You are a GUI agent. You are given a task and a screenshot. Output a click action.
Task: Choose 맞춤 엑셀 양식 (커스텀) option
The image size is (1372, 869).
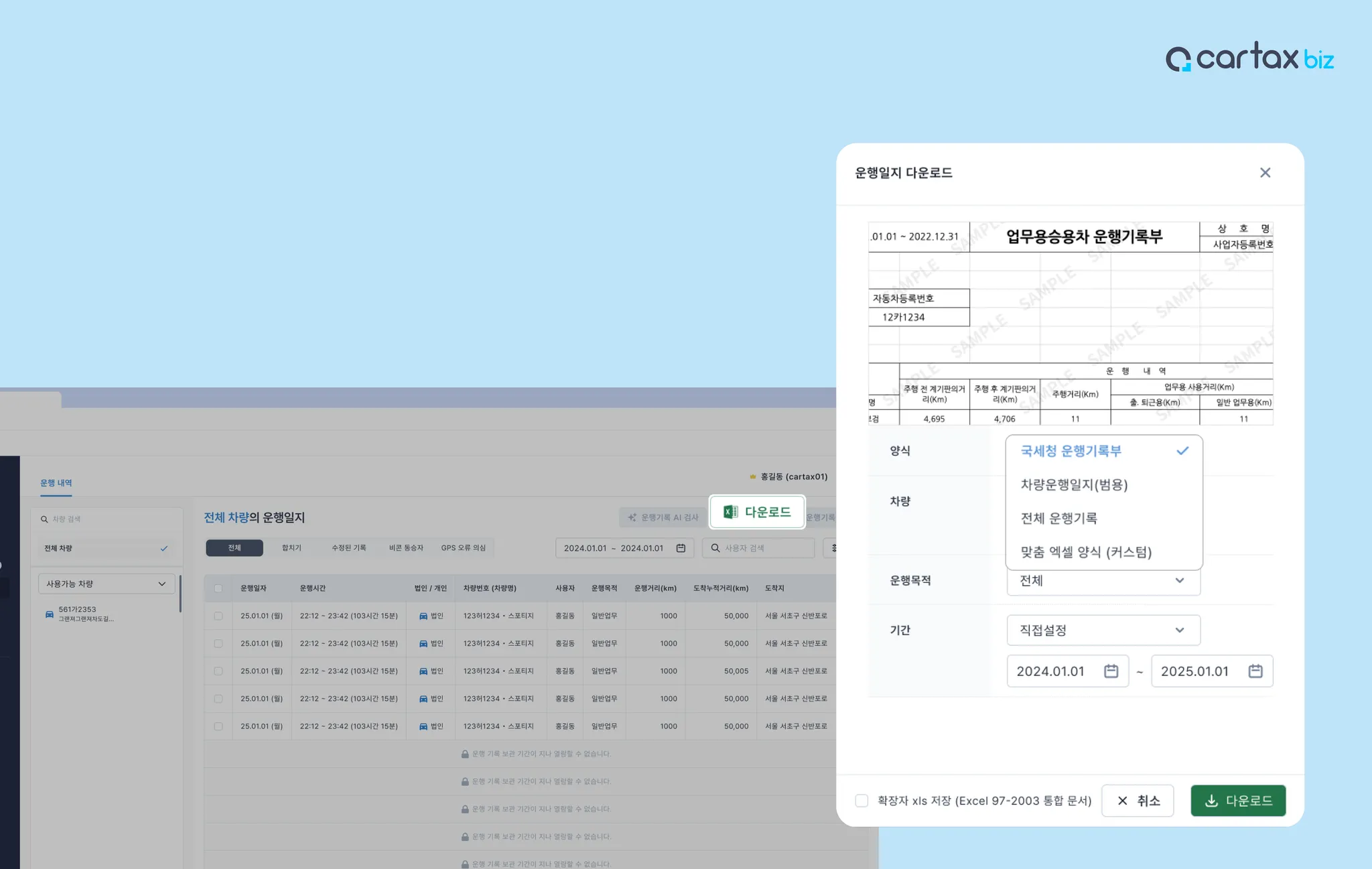click(x=1086, y=552)
